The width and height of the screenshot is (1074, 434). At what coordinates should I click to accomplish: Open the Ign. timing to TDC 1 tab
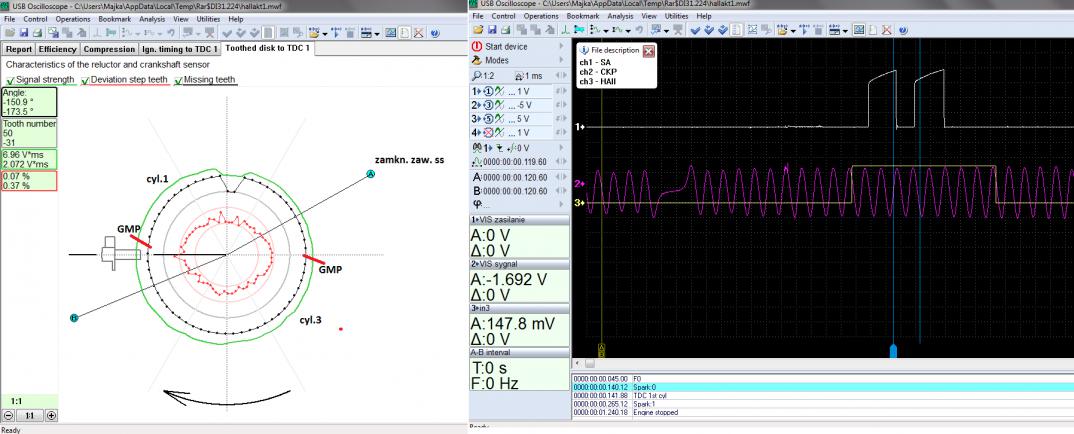pyautogui.click(x=180, y=48)
